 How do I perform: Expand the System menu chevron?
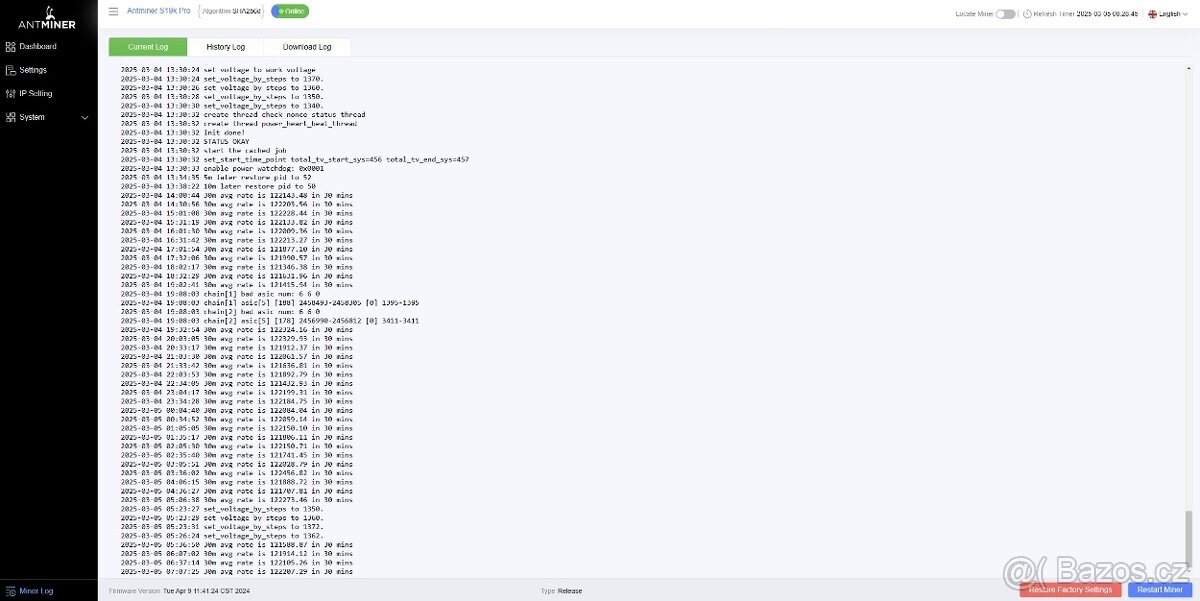click(x=85, y=117)
